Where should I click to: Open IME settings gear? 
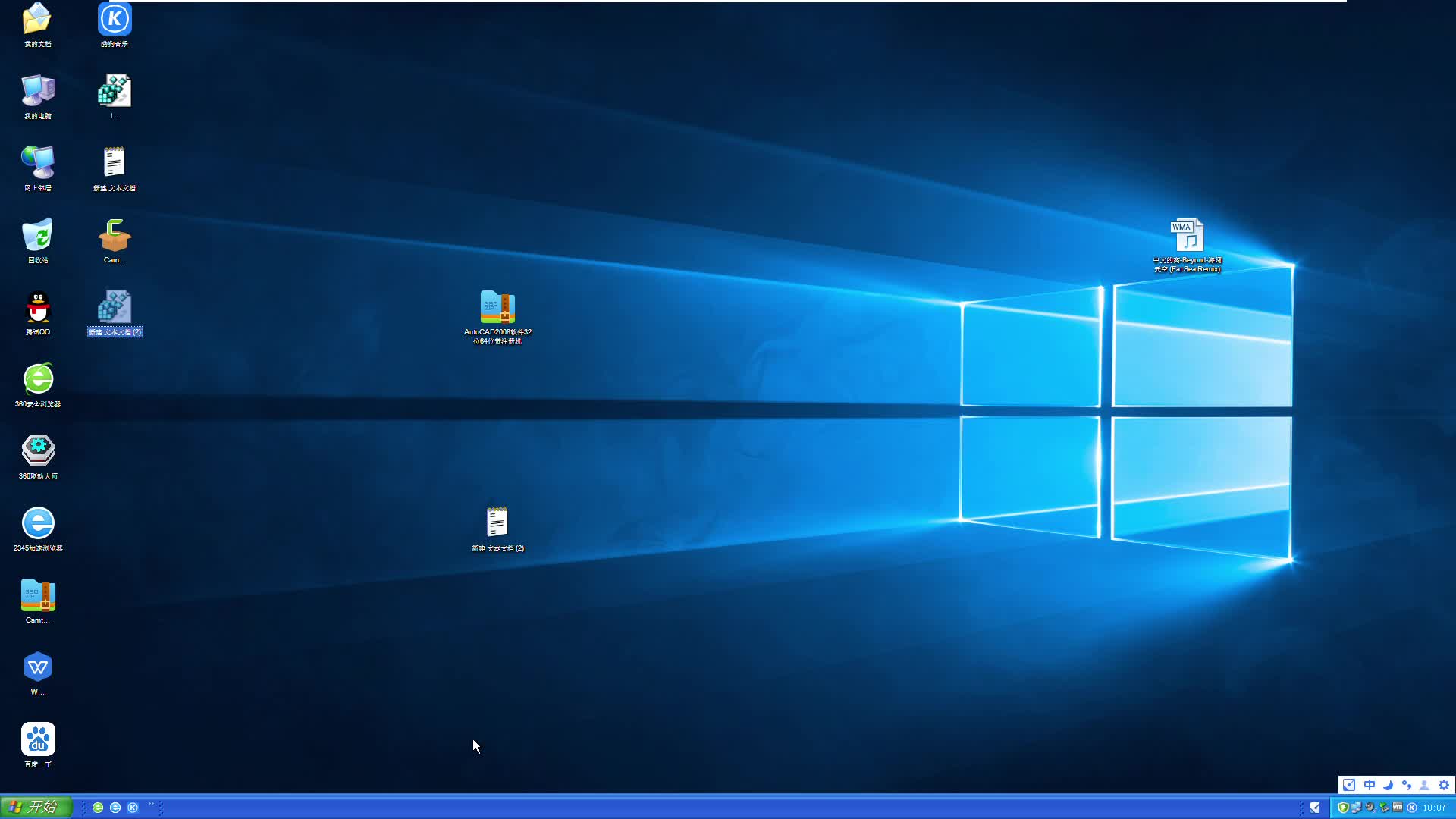pyautogui.click(x=1444, y=785)
